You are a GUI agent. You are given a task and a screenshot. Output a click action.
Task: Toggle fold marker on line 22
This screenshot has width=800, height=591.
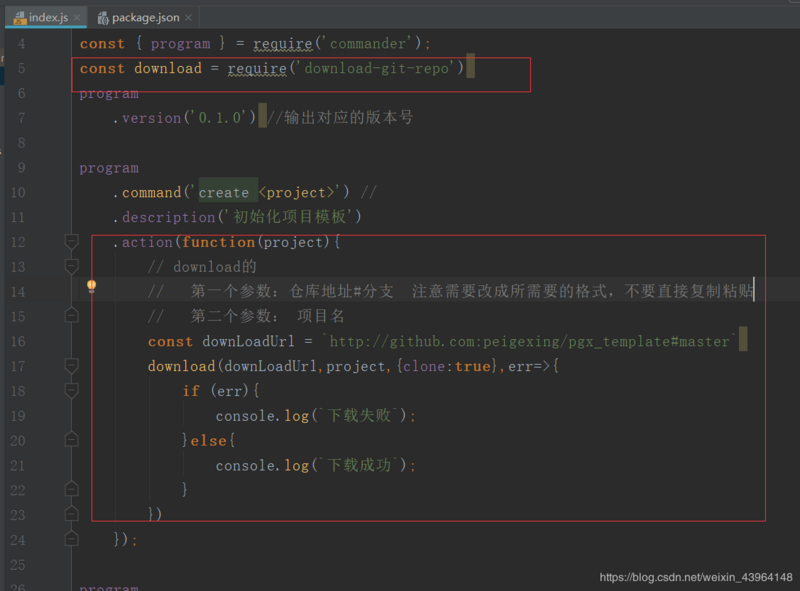point(71,489)
